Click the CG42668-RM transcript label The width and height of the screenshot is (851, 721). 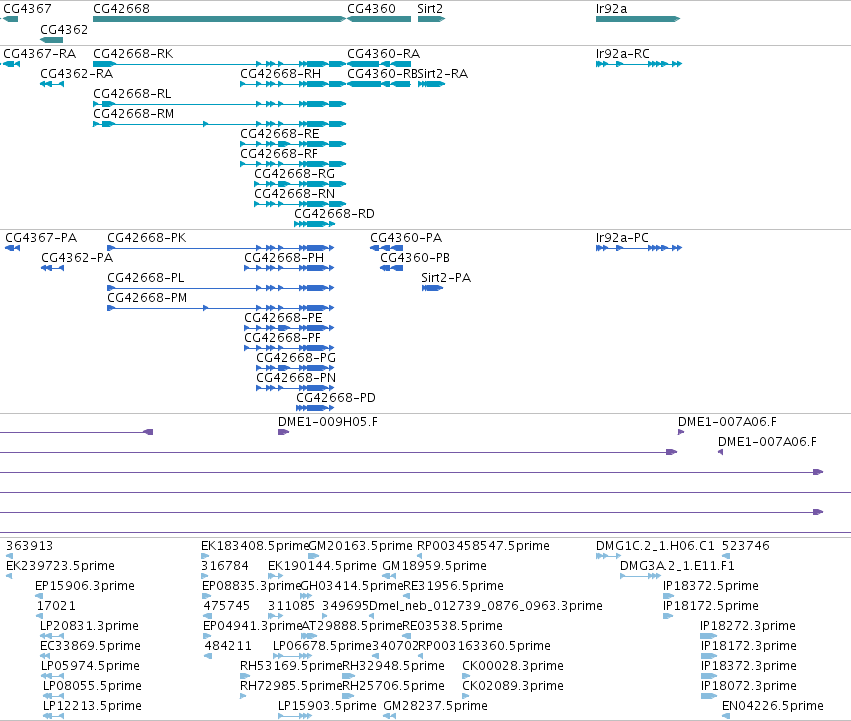134,114
